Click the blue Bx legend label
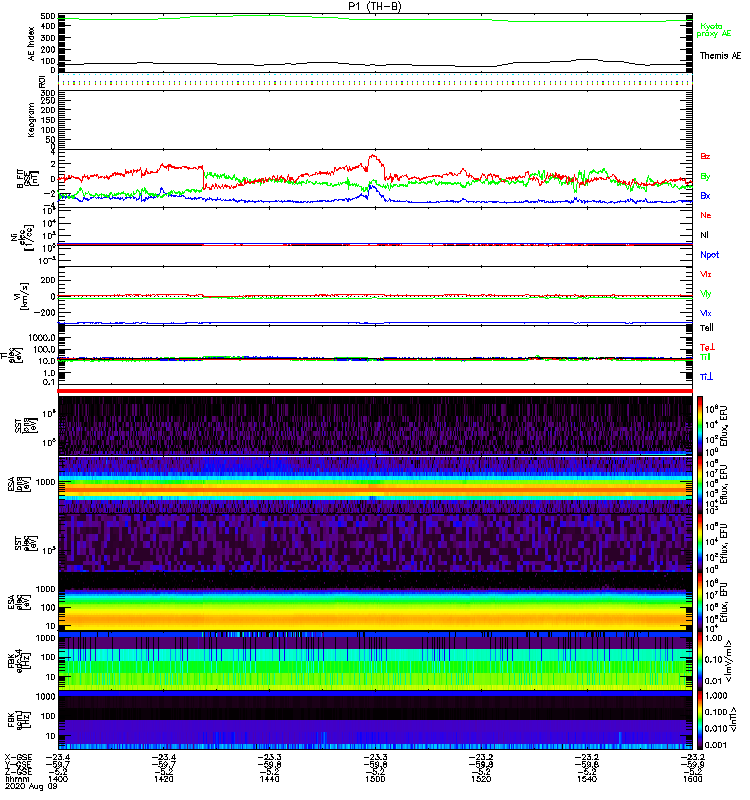Viewport: 750px width, 800px height. (x=705, y=195)
